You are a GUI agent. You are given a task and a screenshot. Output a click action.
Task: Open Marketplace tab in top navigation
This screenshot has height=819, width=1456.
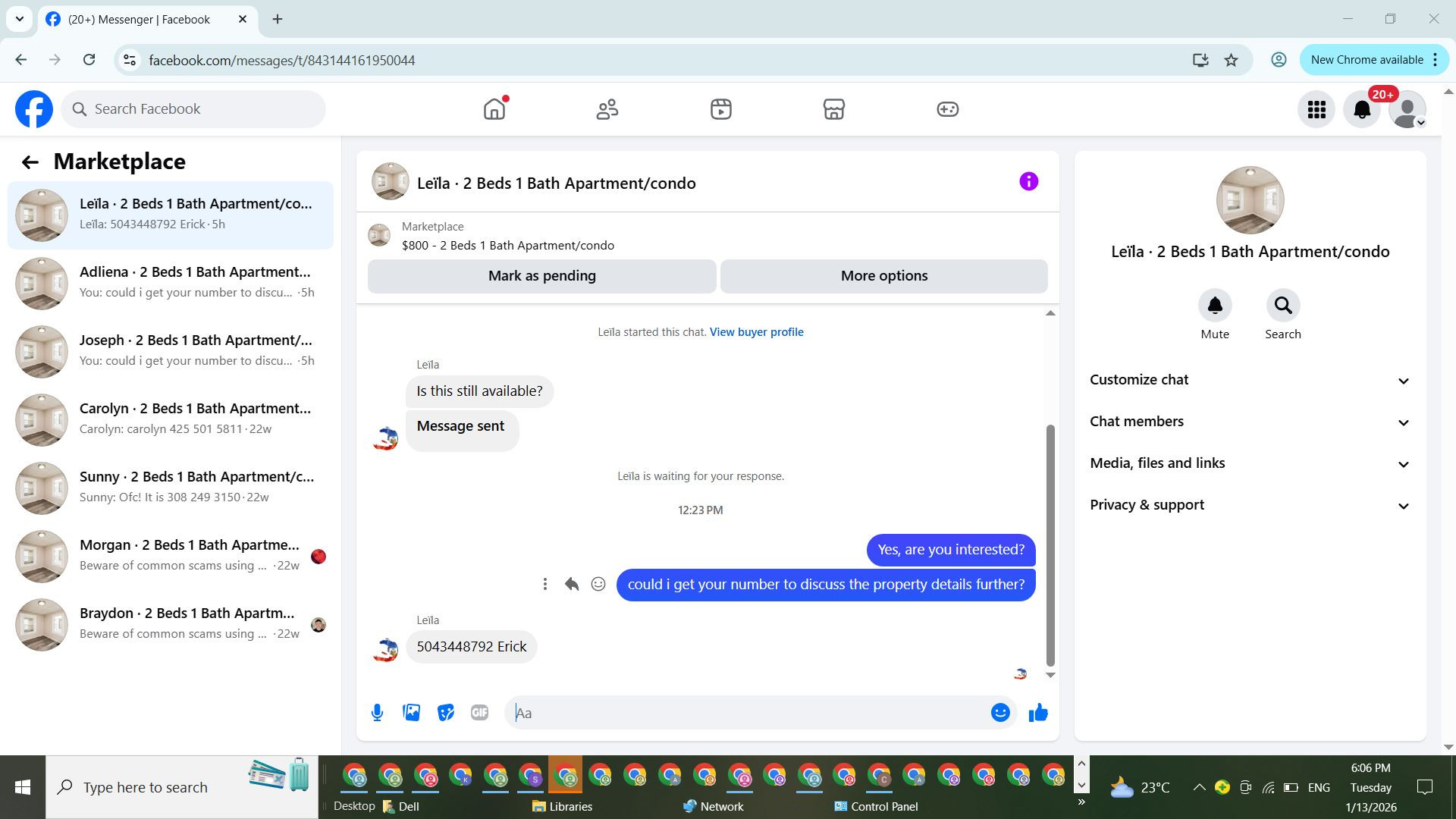833,109
